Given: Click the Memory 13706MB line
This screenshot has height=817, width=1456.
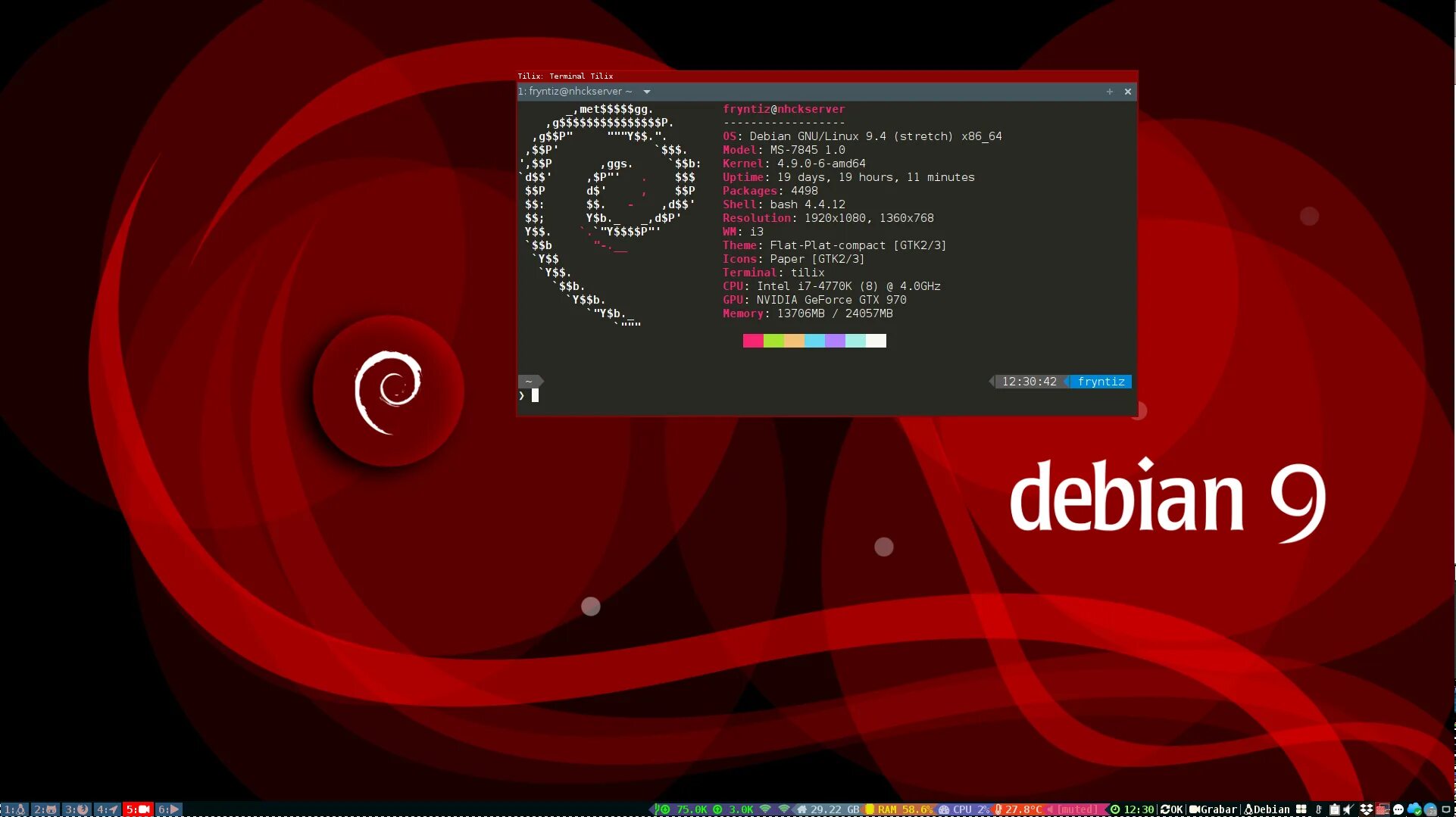Looking at the screenshot, I should click(808, 313).
